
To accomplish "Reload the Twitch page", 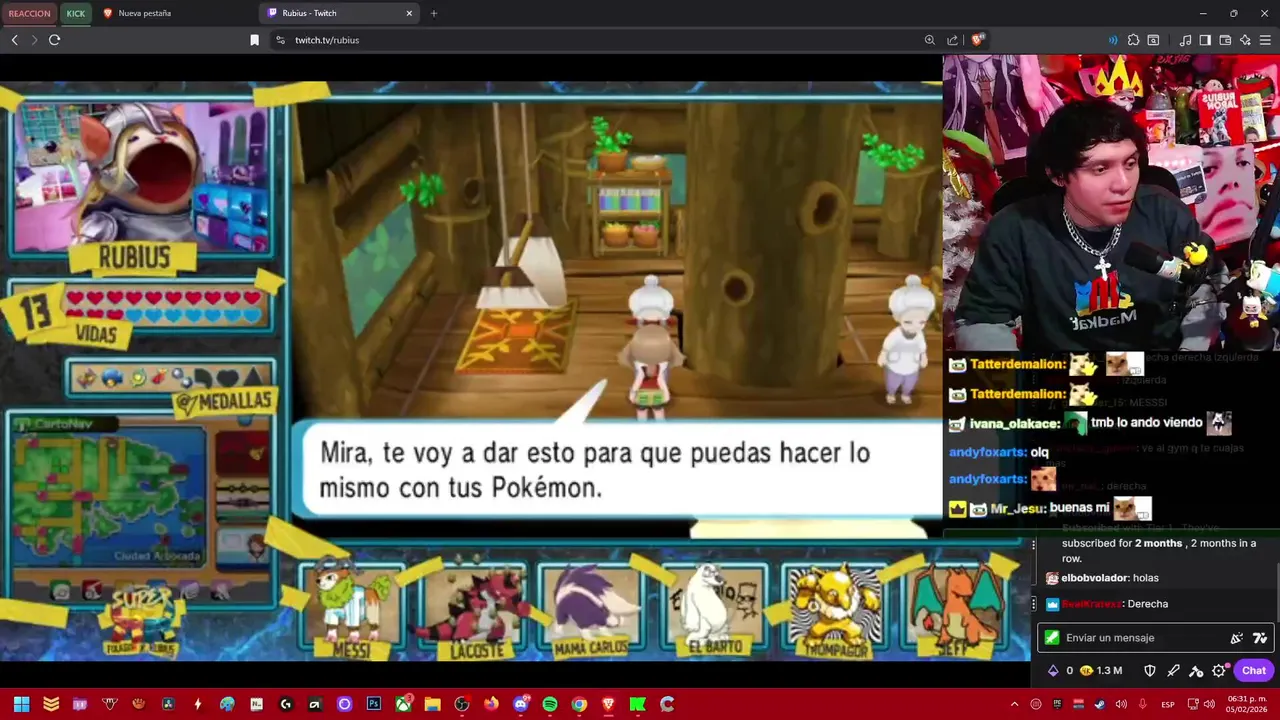I will pyautogui.click(x=54, y=40).
